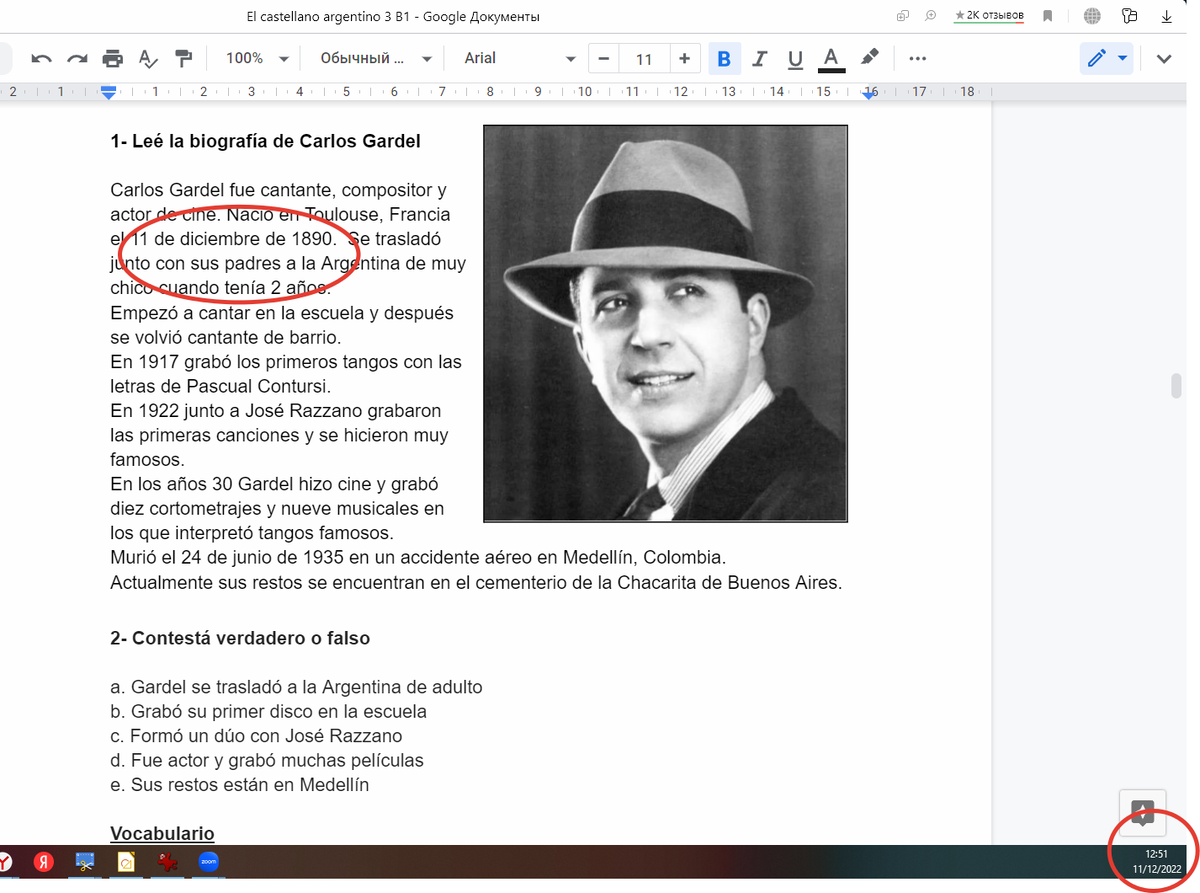Click the reader/zoom icon beside the reviews badge
Screen dimensions: 1200x893
pyautogui.click(x=930, y=15)
